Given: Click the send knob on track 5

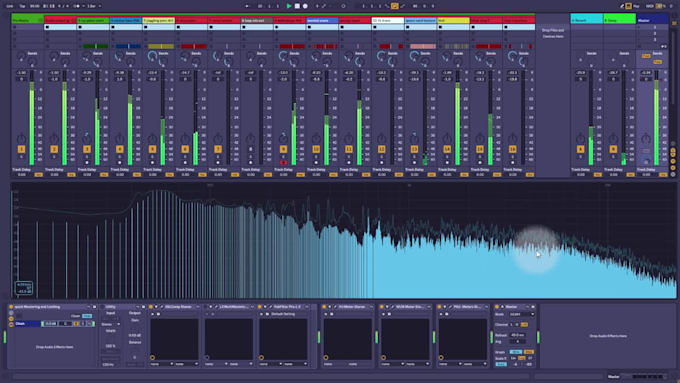Looking at the screenshot, I should tap(152, 56).
